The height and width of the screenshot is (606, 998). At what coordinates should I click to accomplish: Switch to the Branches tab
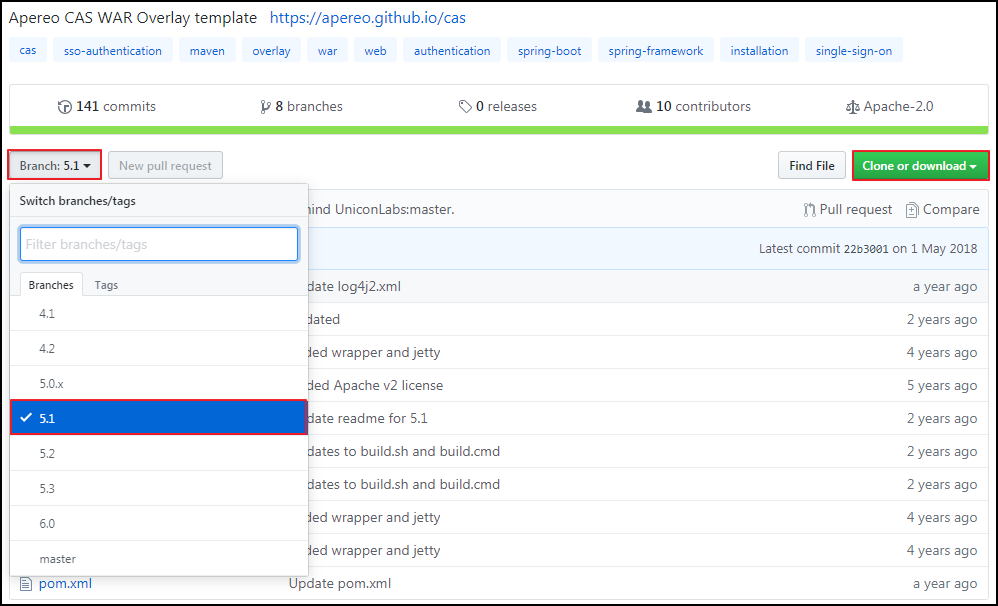click(51, 285)
